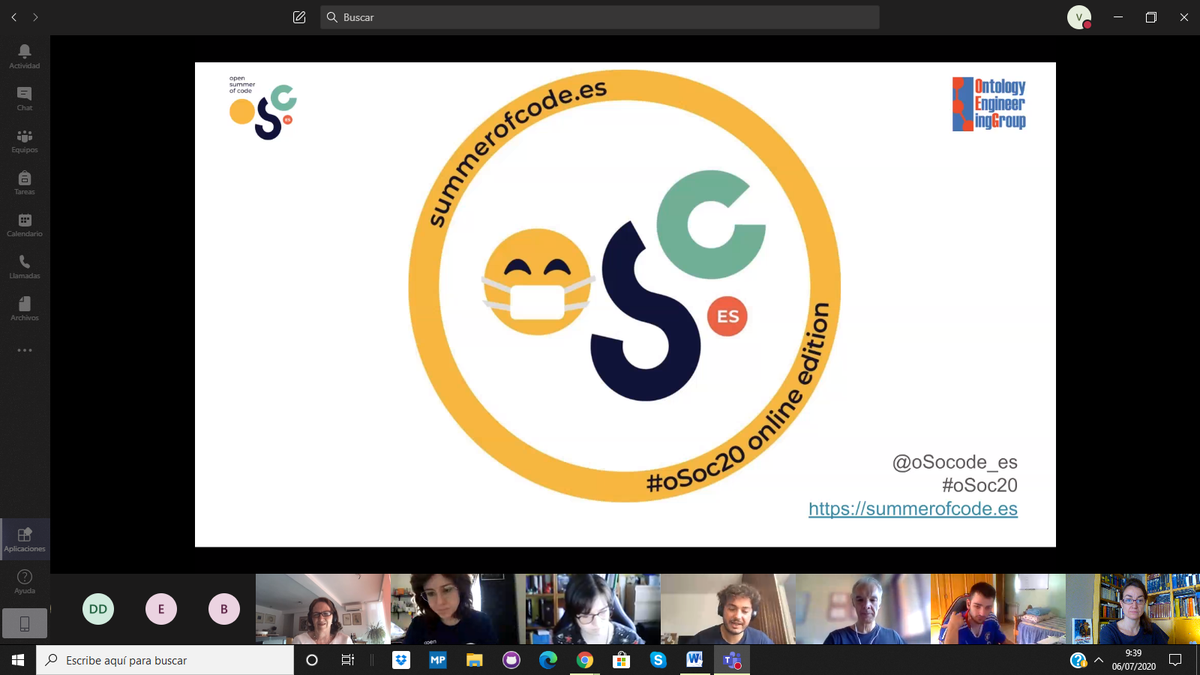Launch Google Chrome from the taskbar
The height and width of the screenshot is (675, 1200).
pos(585,660)
